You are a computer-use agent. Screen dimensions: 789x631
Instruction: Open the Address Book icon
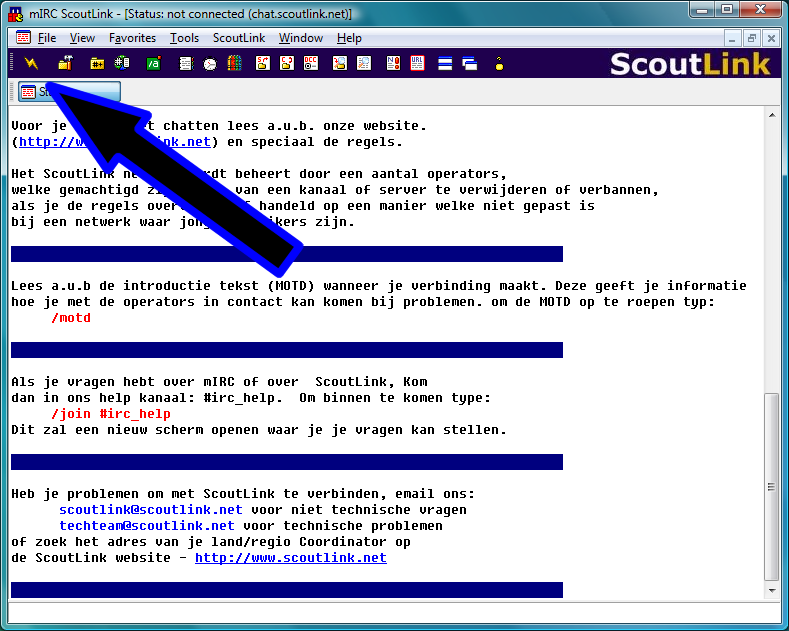click(186, 63)
